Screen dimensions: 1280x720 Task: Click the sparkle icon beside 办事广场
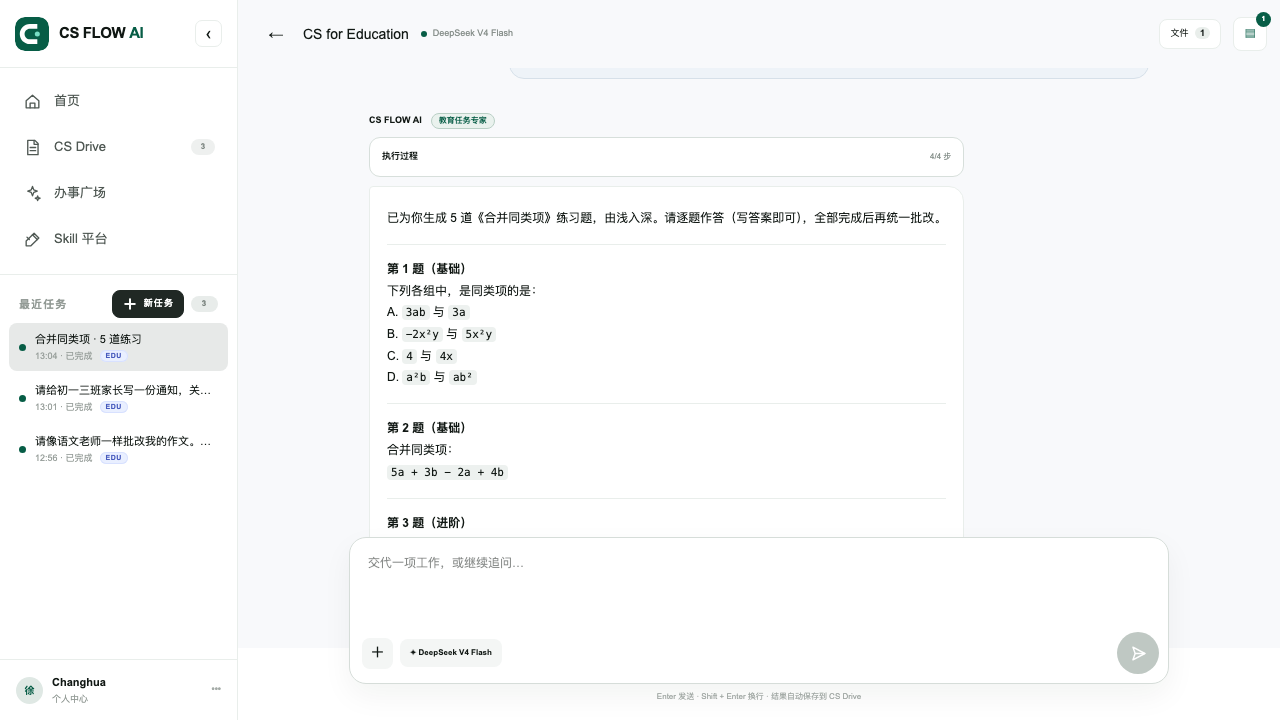(x=33, y=193)
